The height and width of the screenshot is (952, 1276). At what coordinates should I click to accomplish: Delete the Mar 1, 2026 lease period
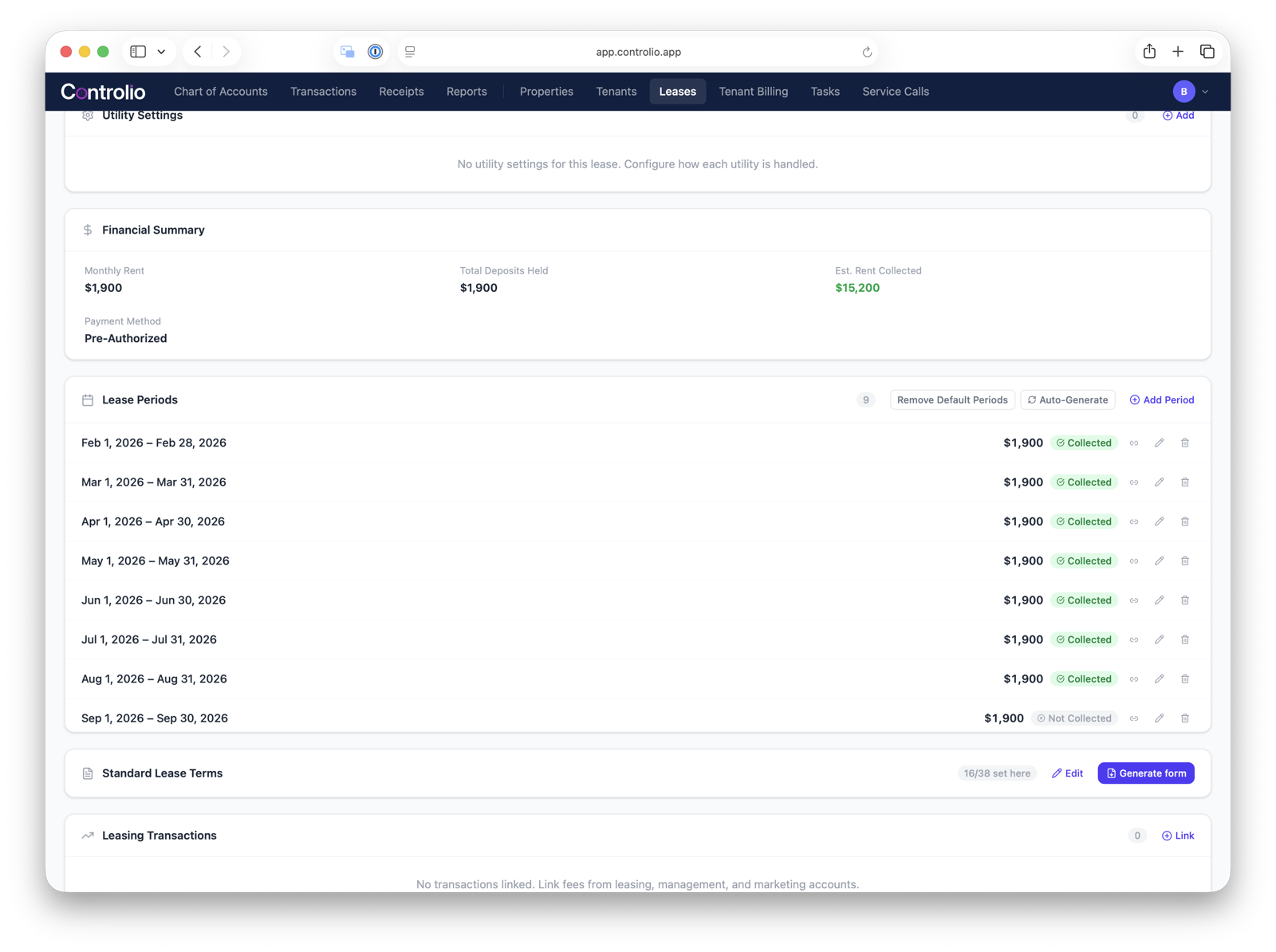click(1185, 482)
